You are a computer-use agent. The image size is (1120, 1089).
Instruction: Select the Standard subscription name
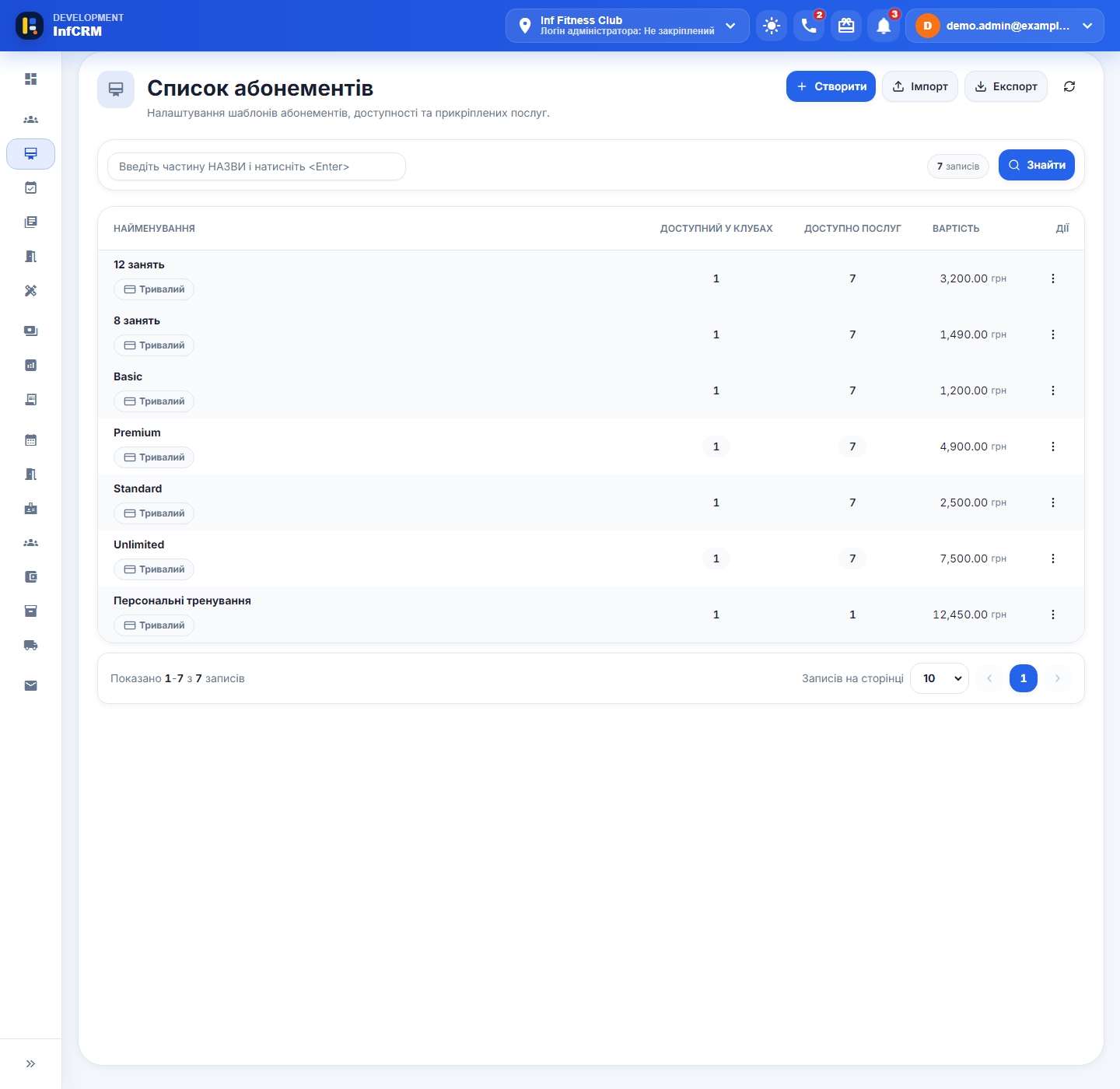point(138,488)
